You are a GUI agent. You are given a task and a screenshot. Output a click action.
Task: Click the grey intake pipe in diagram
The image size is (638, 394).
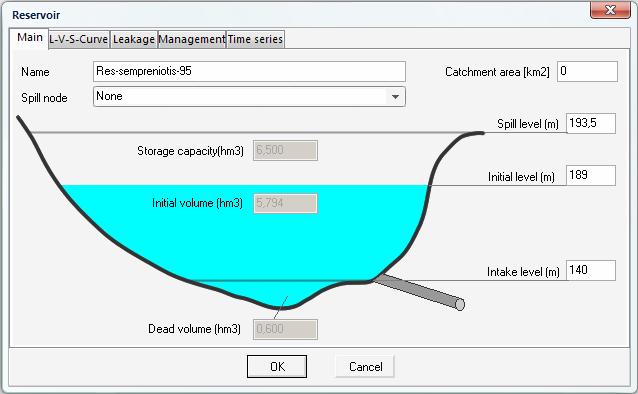(419, 291)
